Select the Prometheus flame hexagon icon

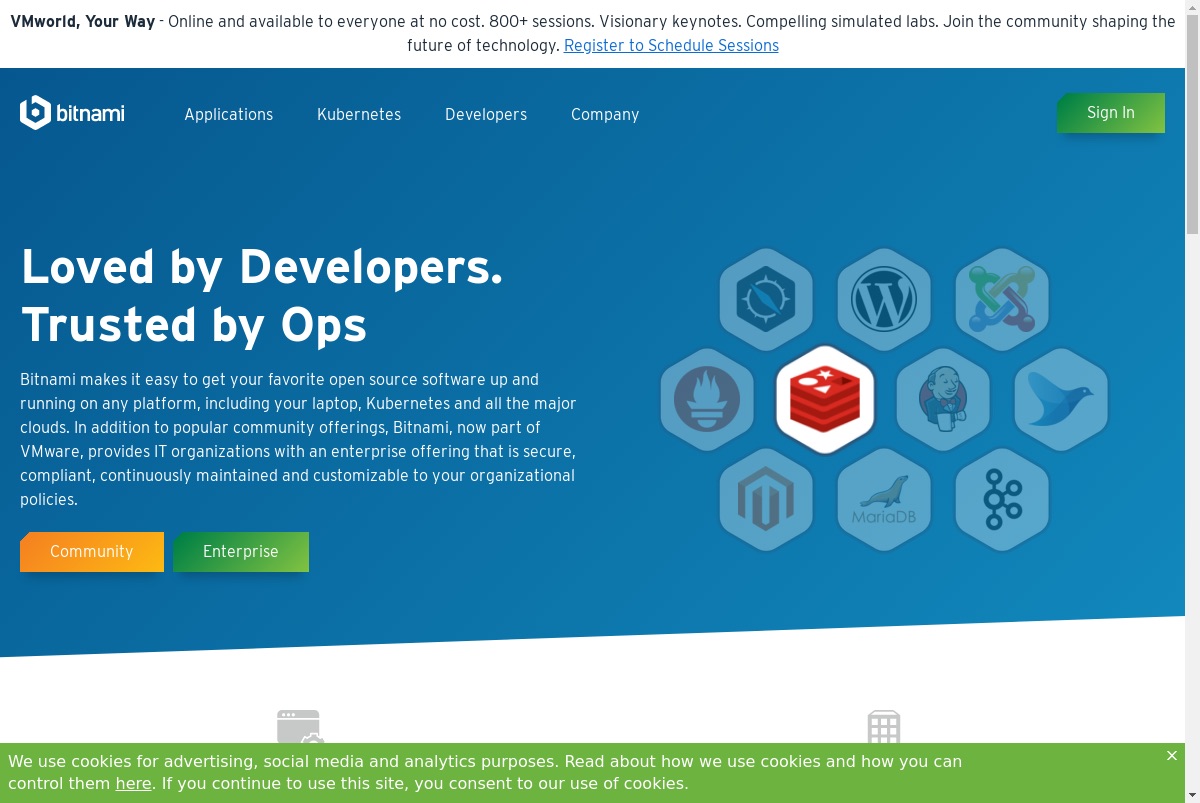707,400
